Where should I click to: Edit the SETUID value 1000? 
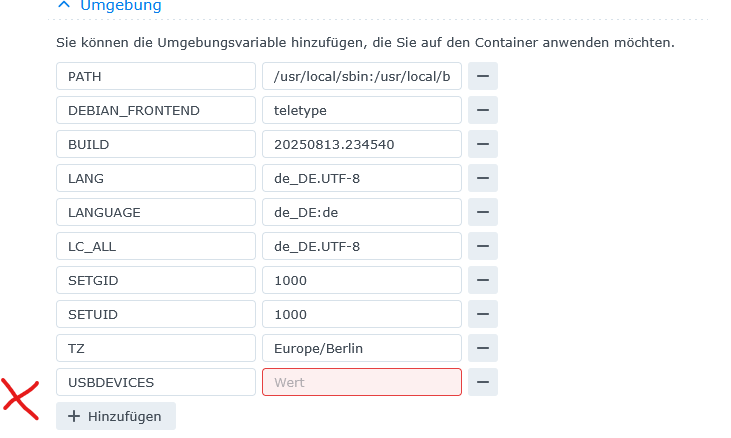pos(361,314)
